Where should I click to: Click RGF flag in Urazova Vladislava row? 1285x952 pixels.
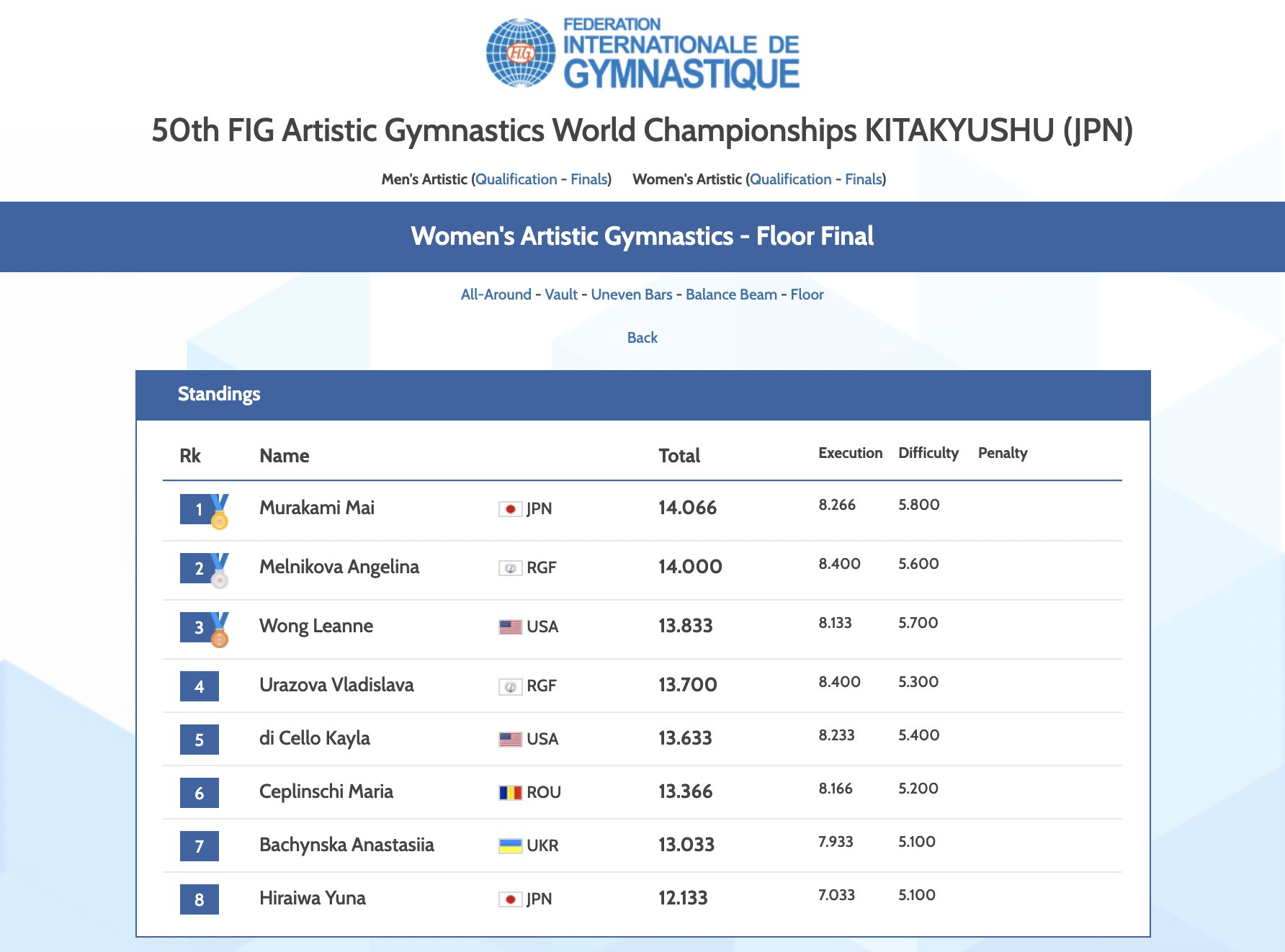pyautogui.click(x=511, y=686)
